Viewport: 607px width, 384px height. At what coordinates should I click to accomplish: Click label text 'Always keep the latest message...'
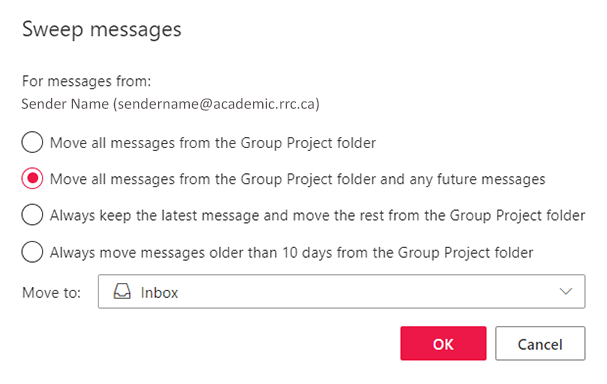(x=317, y=216)
